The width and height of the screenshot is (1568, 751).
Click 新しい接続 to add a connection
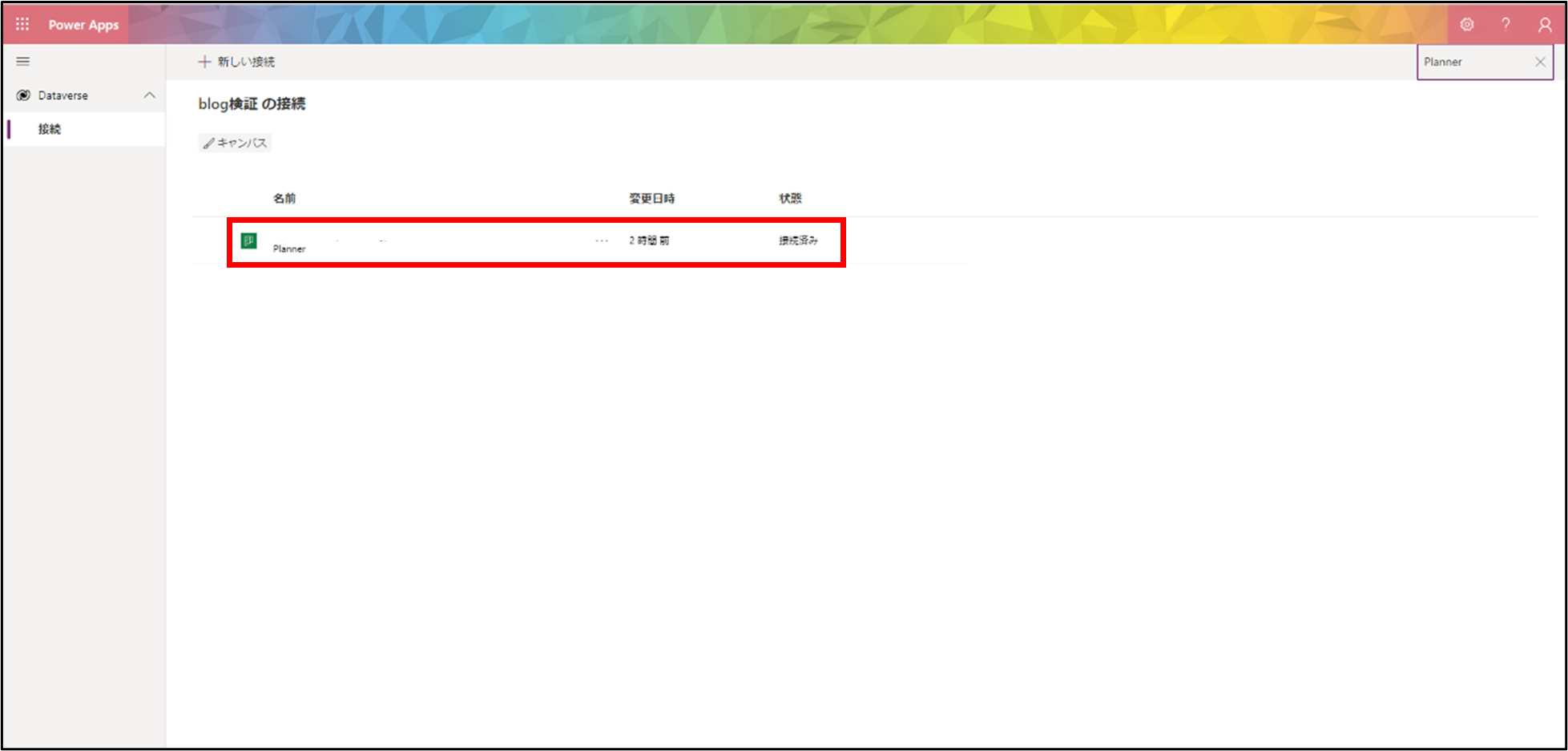point(236,62)
